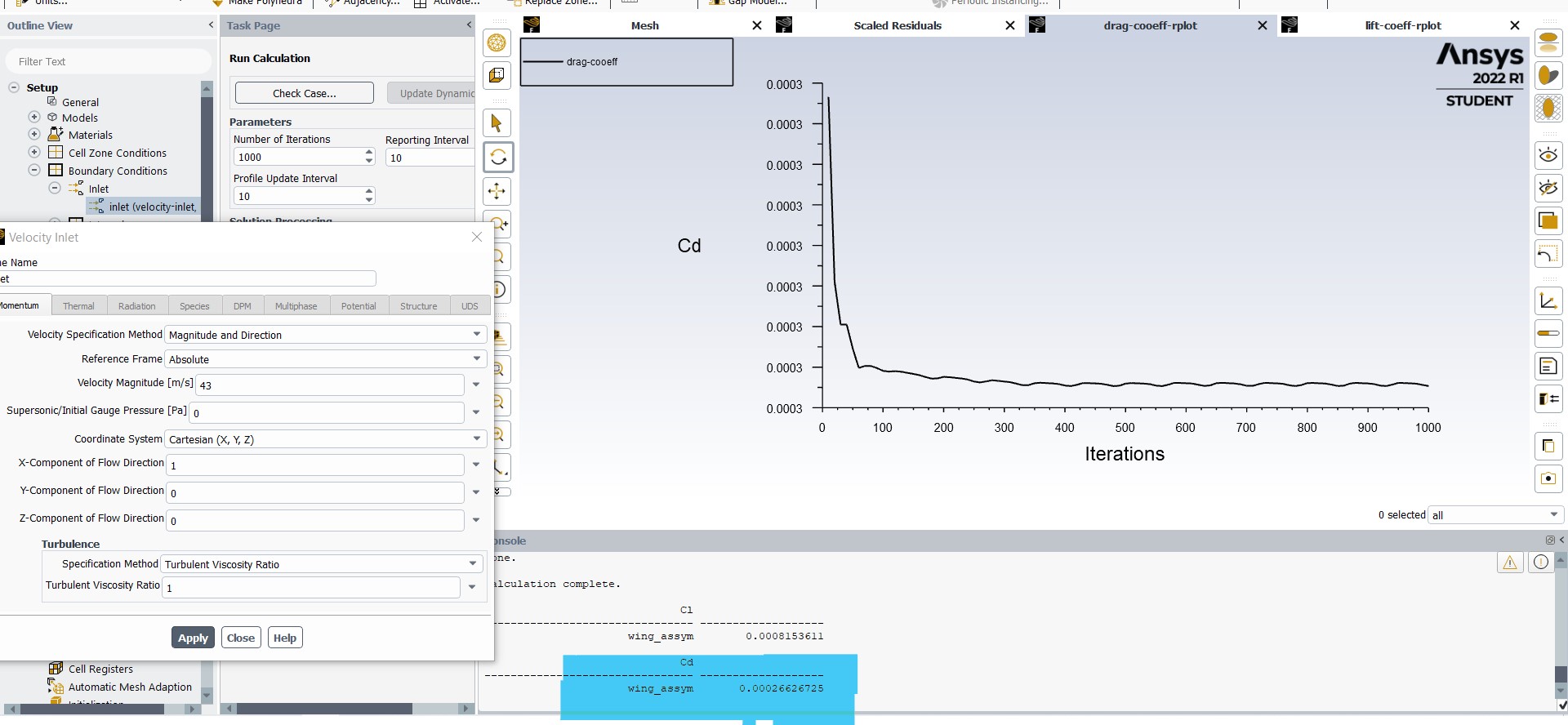Click the show objects eye icon

[1548, 155]
